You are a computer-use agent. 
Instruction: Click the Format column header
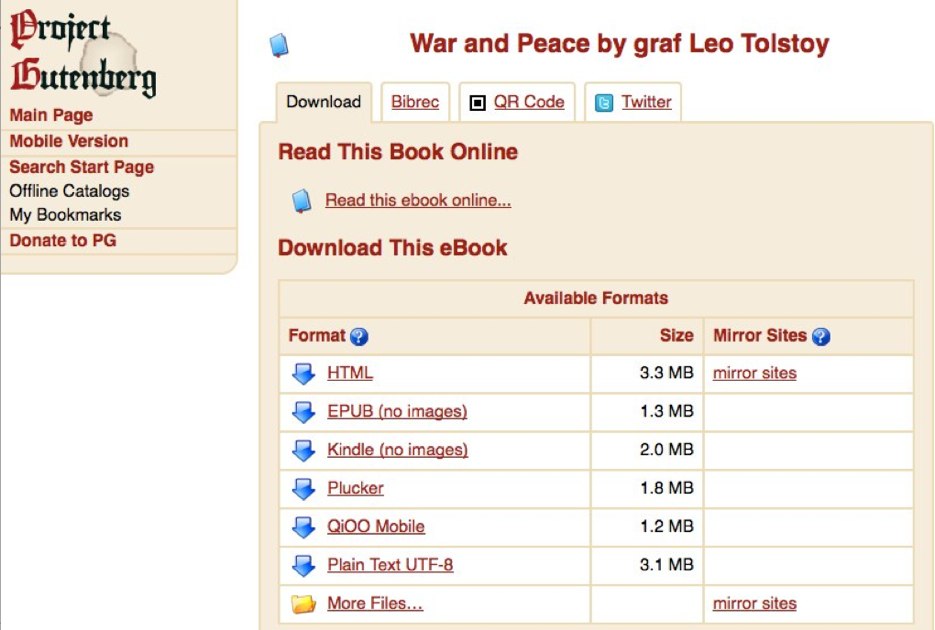point(317,336)
